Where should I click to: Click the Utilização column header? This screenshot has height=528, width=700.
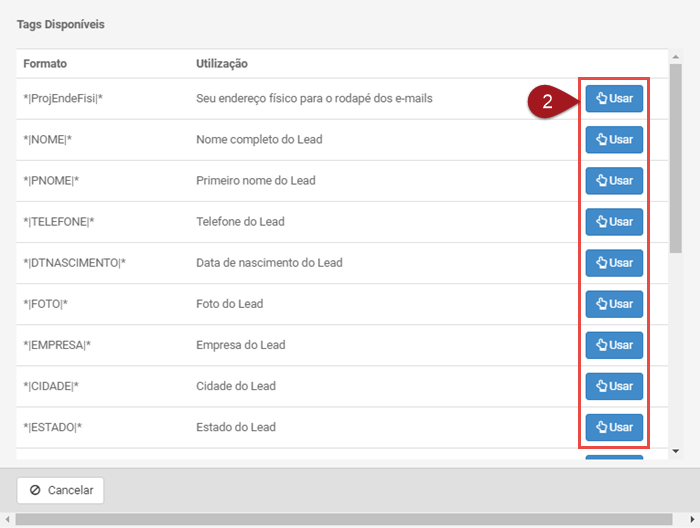coord(222,64)
